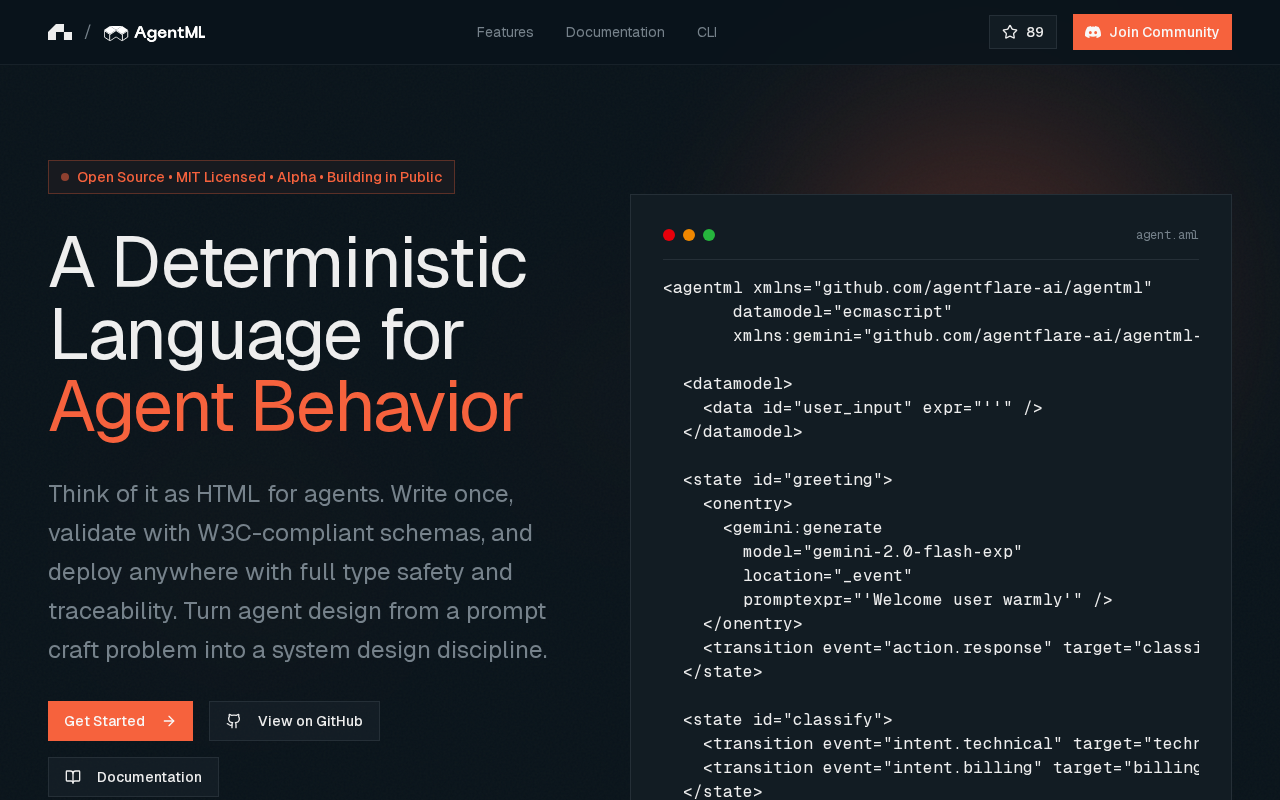The height and width of the screenshot is (800, 1280).
Task: Click the orange dot in code window
Action: point(689,235)
